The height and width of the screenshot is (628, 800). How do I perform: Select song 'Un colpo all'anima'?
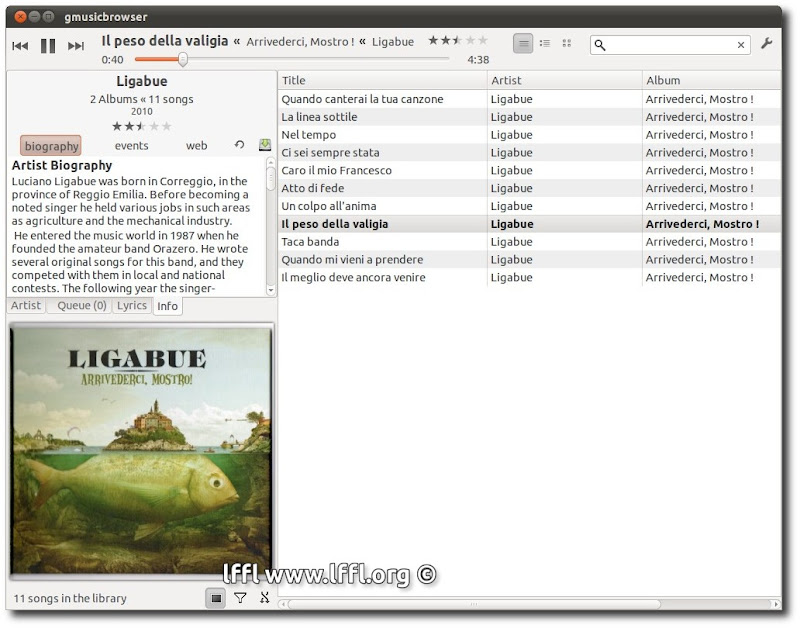pyautogui.click(x=529, y=206)
